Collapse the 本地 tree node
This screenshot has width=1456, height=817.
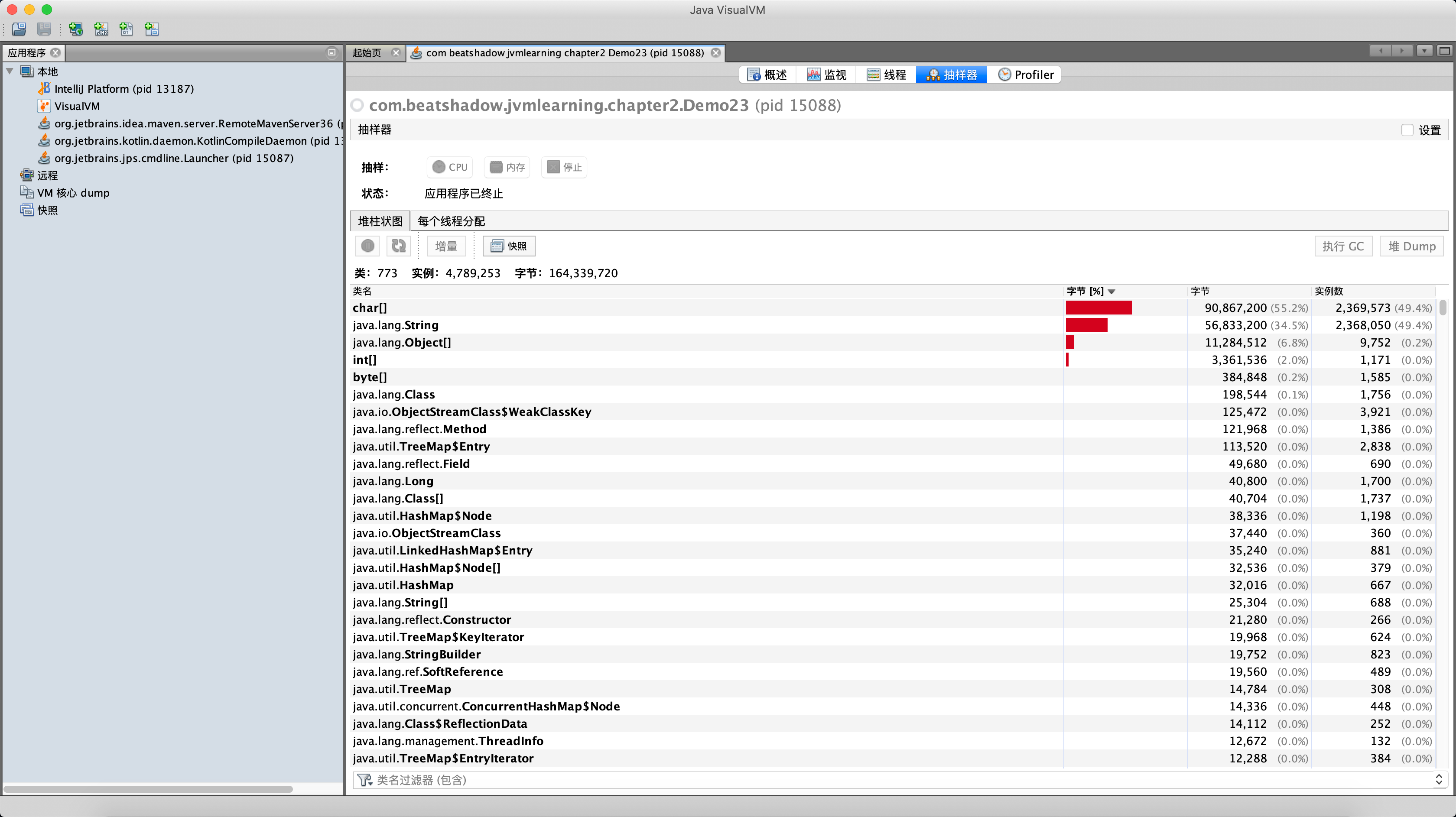click(x=10, y=71)
